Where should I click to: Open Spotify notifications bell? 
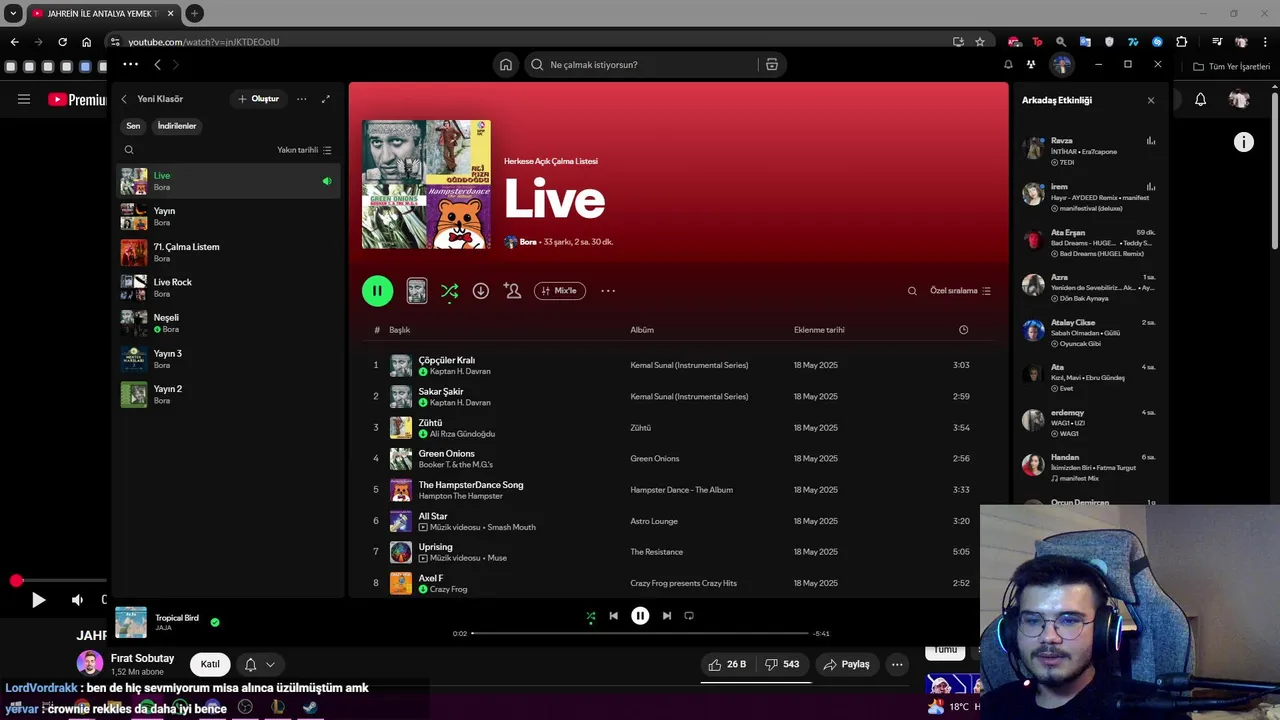1008,65
